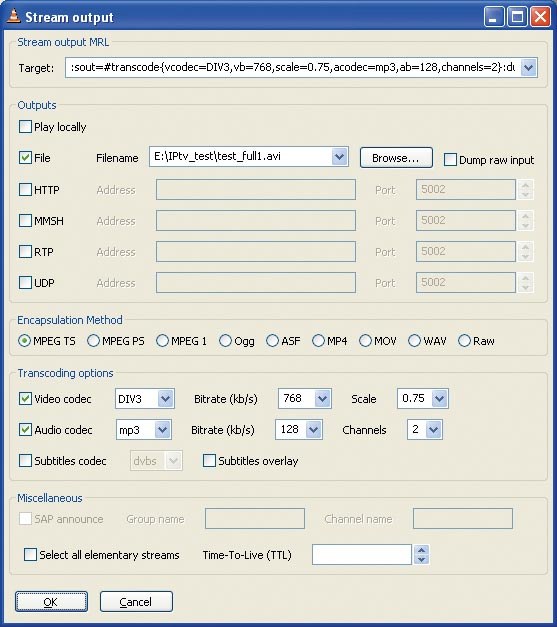Open the Channels dropdown showing 2

tap(433, 429)
